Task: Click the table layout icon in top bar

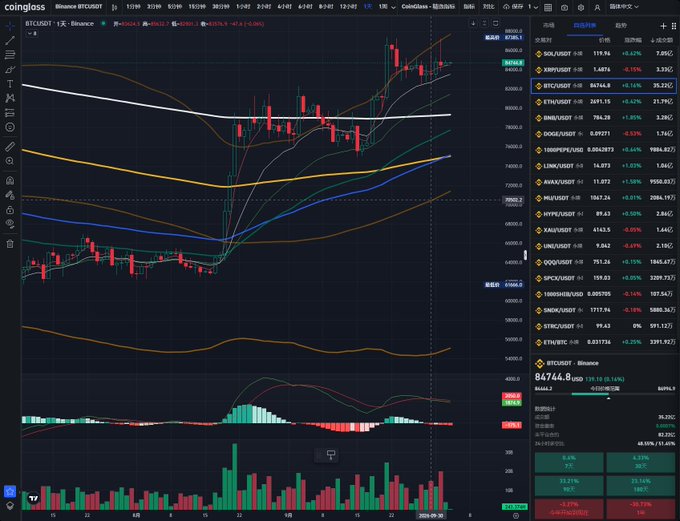Action: point(548,7)
